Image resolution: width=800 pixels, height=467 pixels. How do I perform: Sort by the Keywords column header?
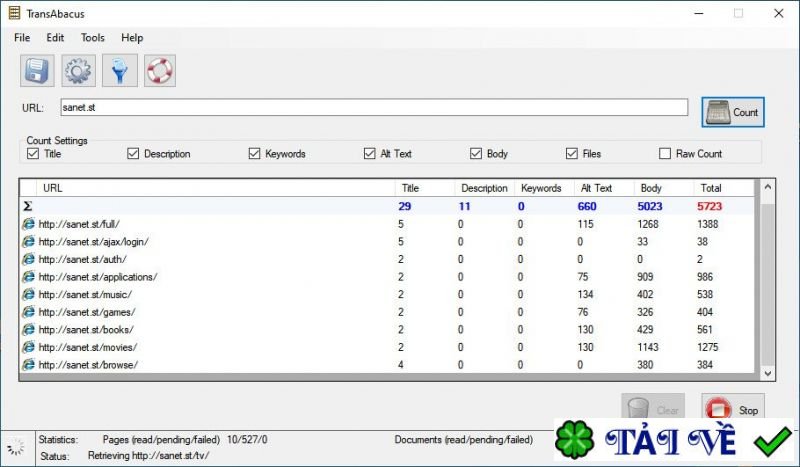click(x=544, y=188)
